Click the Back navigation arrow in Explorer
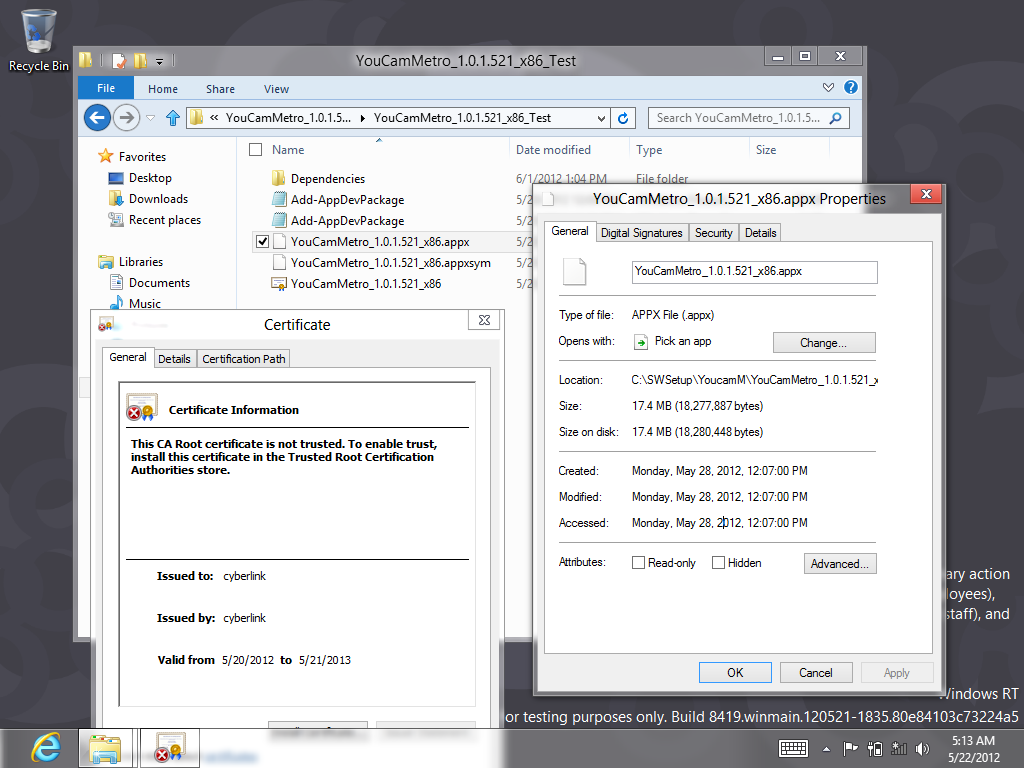The width and height of the screenshot is (1024, 768). coord(97,118)
